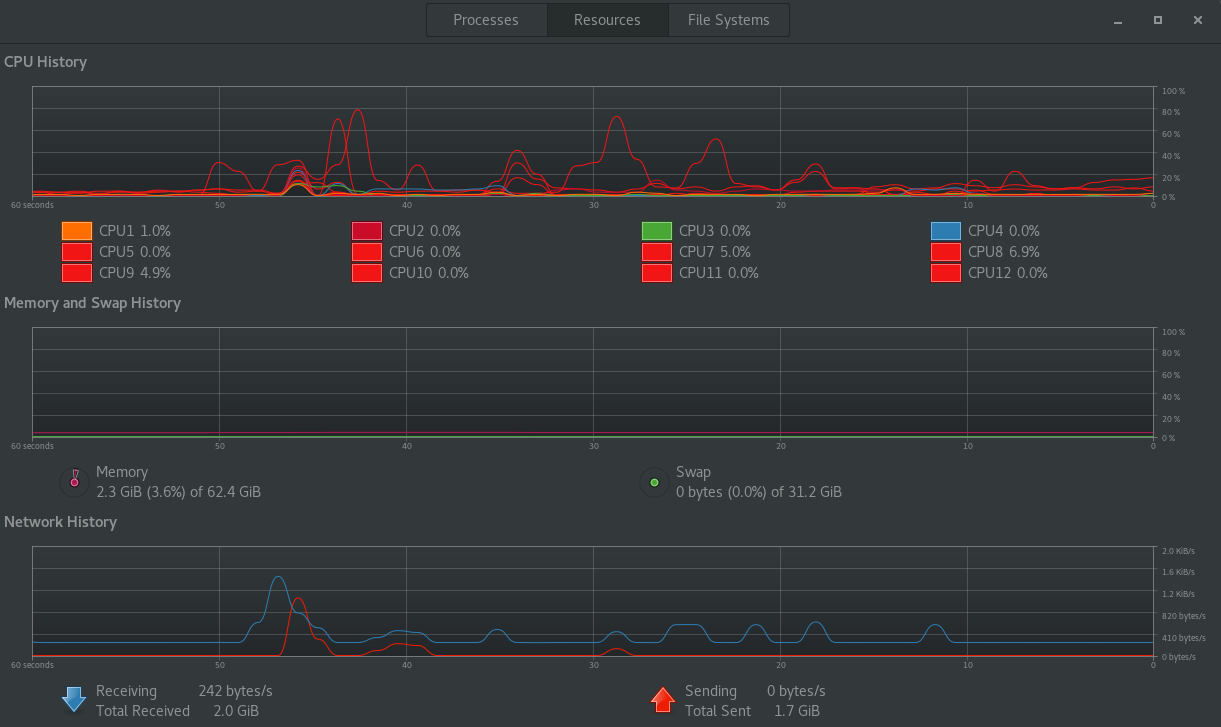The height and width of the screenshot is (727, 1221).
Task: Click the orange CPU1 color swatch
Action: (77, 231)
